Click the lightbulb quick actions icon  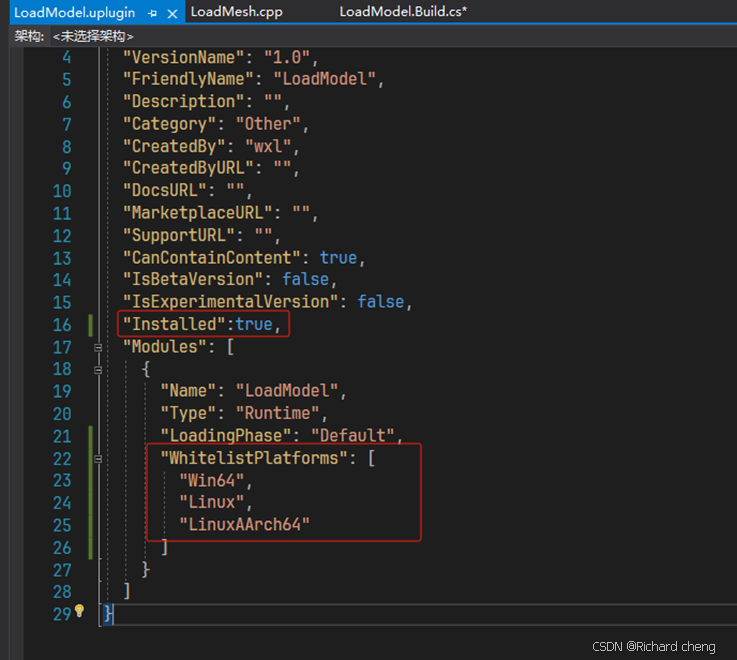pyautogui.click(x=79, y=610)
